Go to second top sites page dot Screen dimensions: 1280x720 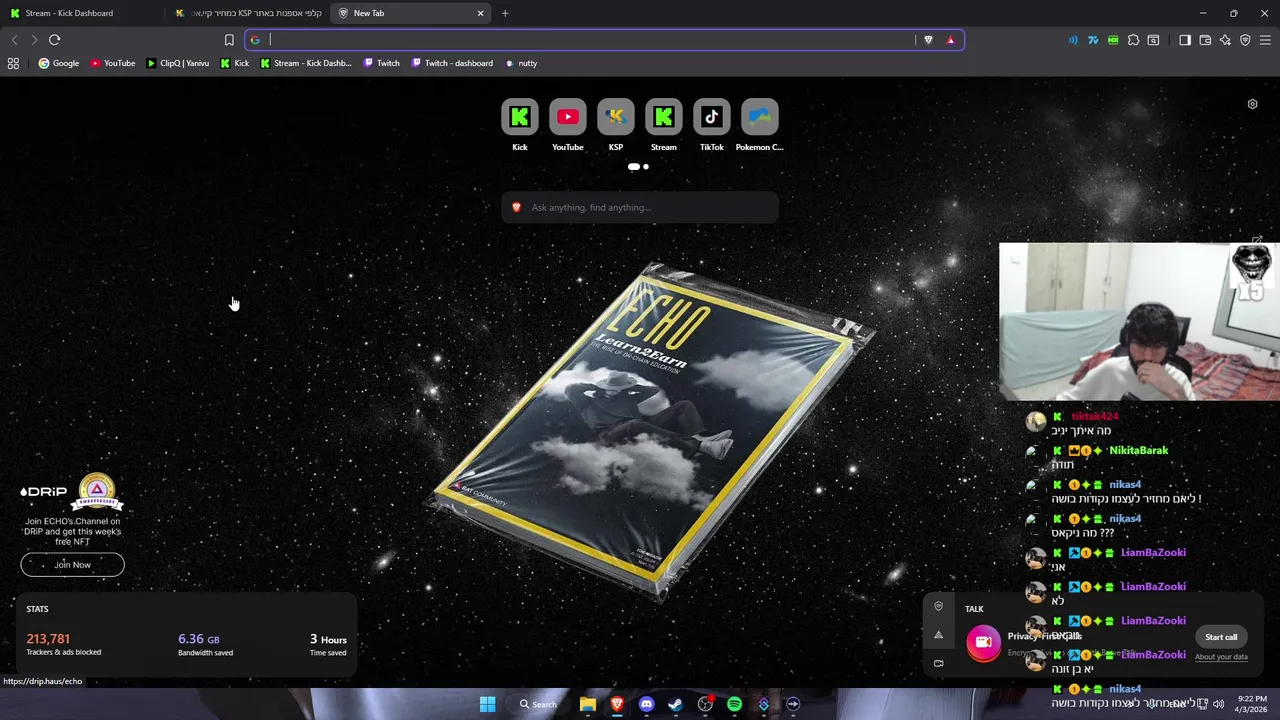tap(646, 167)
